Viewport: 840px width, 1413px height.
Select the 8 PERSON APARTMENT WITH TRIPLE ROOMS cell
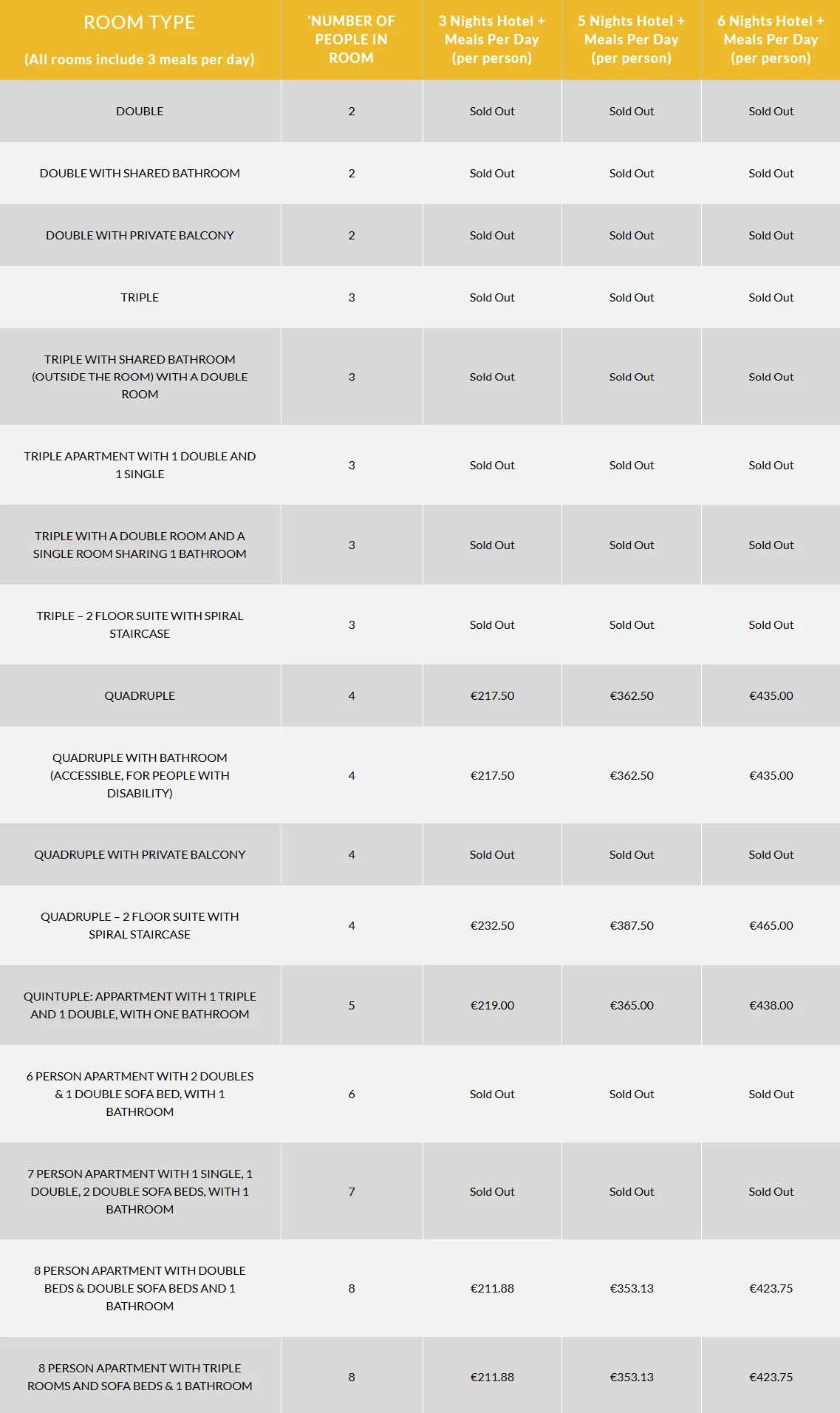pos(140,1377)
